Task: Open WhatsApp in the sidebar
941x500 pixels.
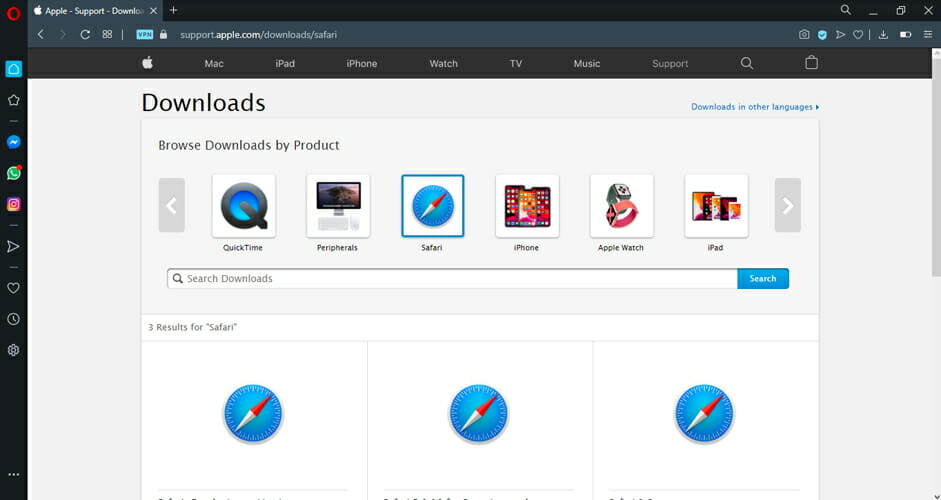Action: coord(13,173)
